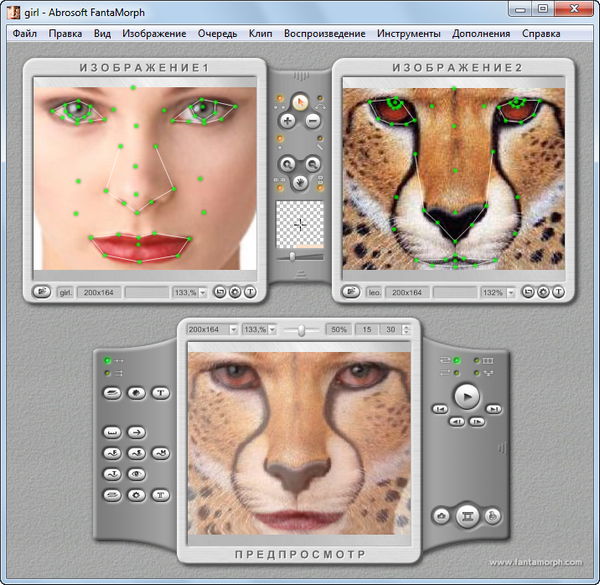The image size is (600, 585).
Task: Click the restore arrow icon in Изображение2 panel
Action: click(528, 293)
